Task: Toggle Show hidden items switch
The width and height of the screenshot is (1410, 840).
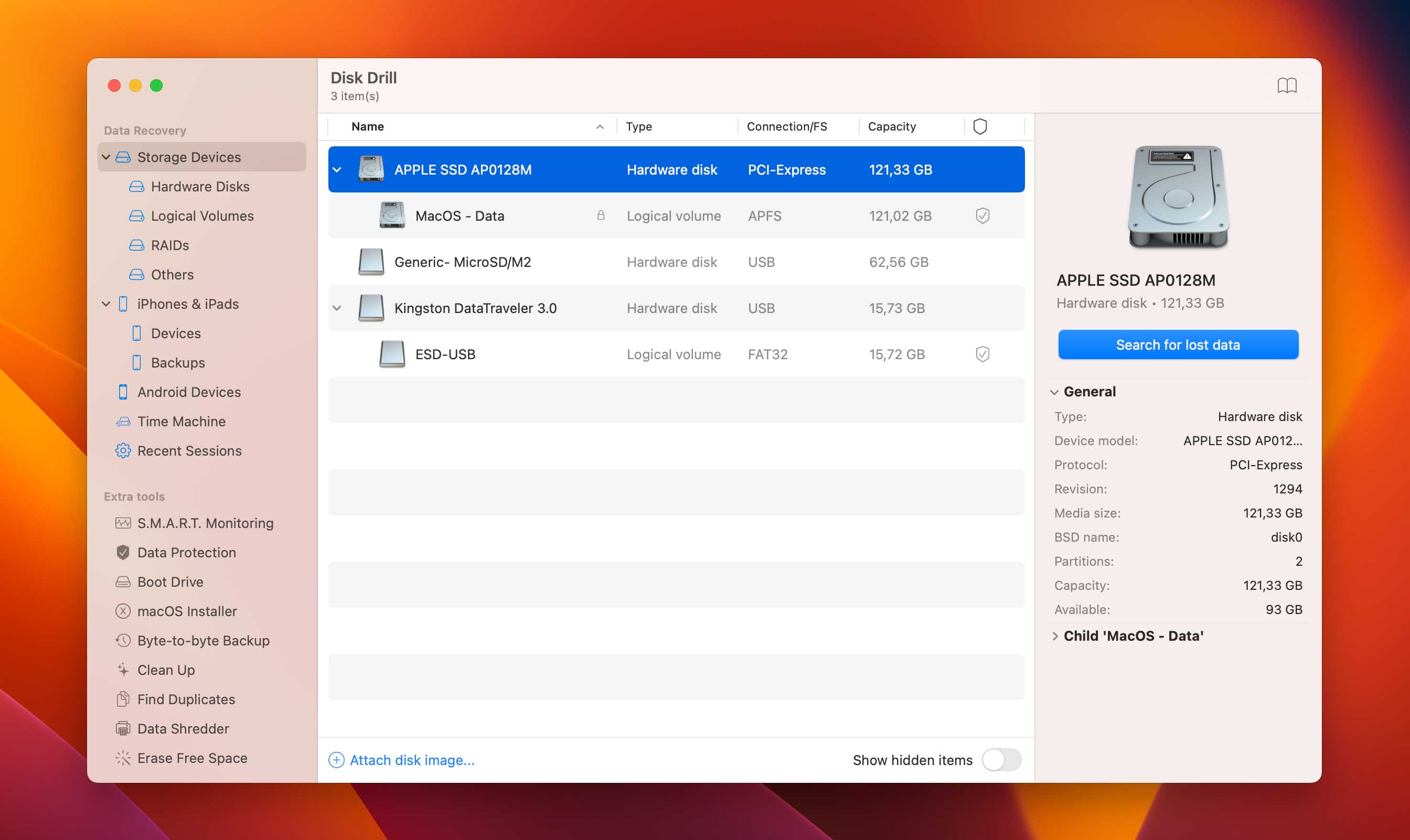Action: (x=1001, y=760)
